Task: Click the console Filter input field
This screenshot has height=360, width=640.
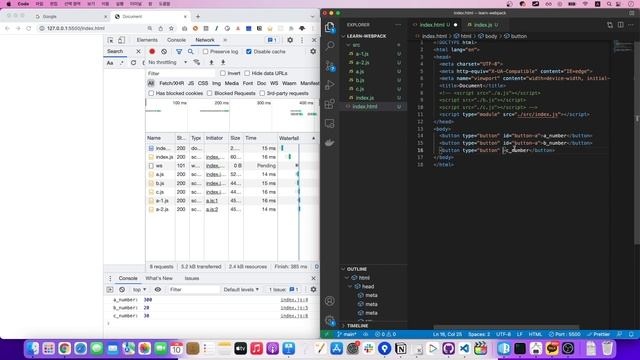Action: 194,289
